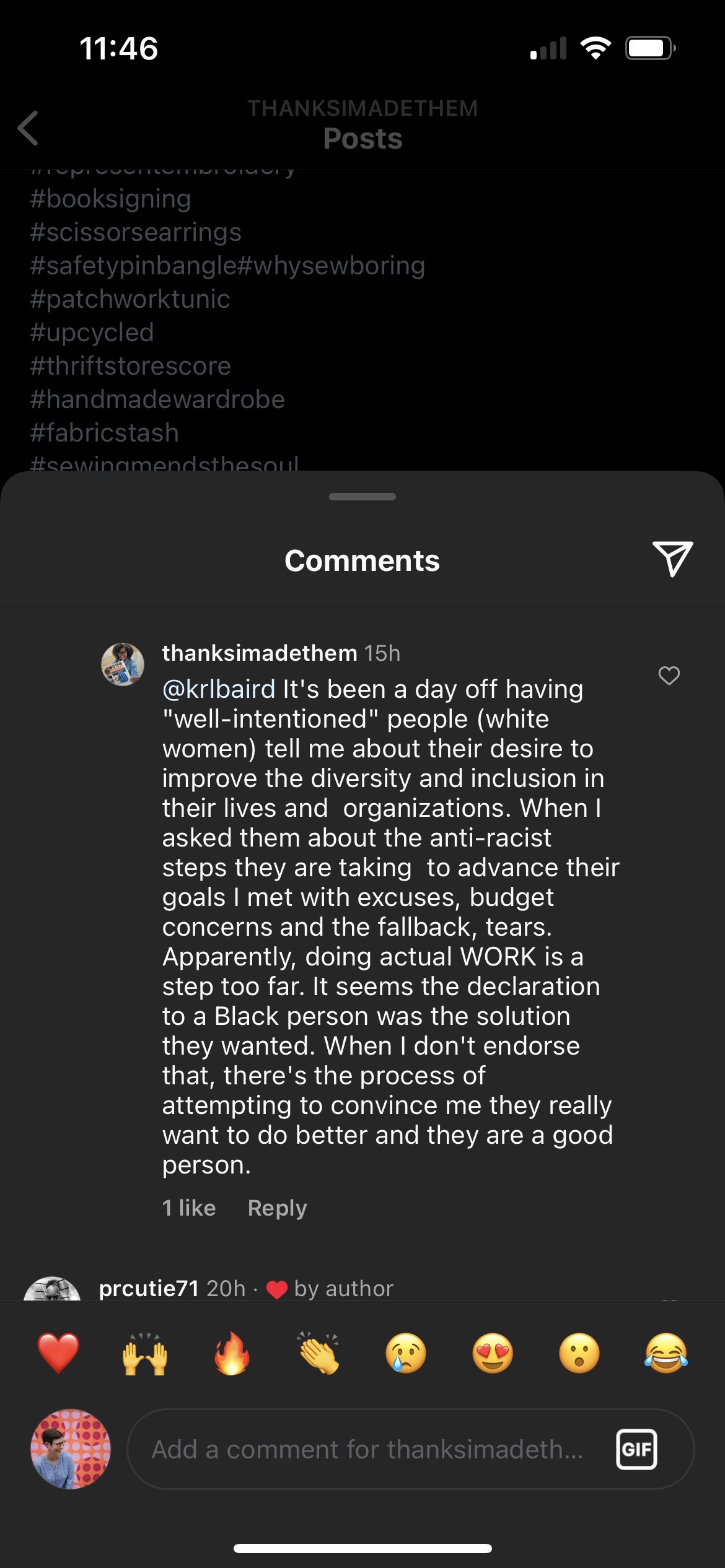The height and width of the screenshot is (1568, 725).
Task: View the 1 like count
Action: 189,1208
